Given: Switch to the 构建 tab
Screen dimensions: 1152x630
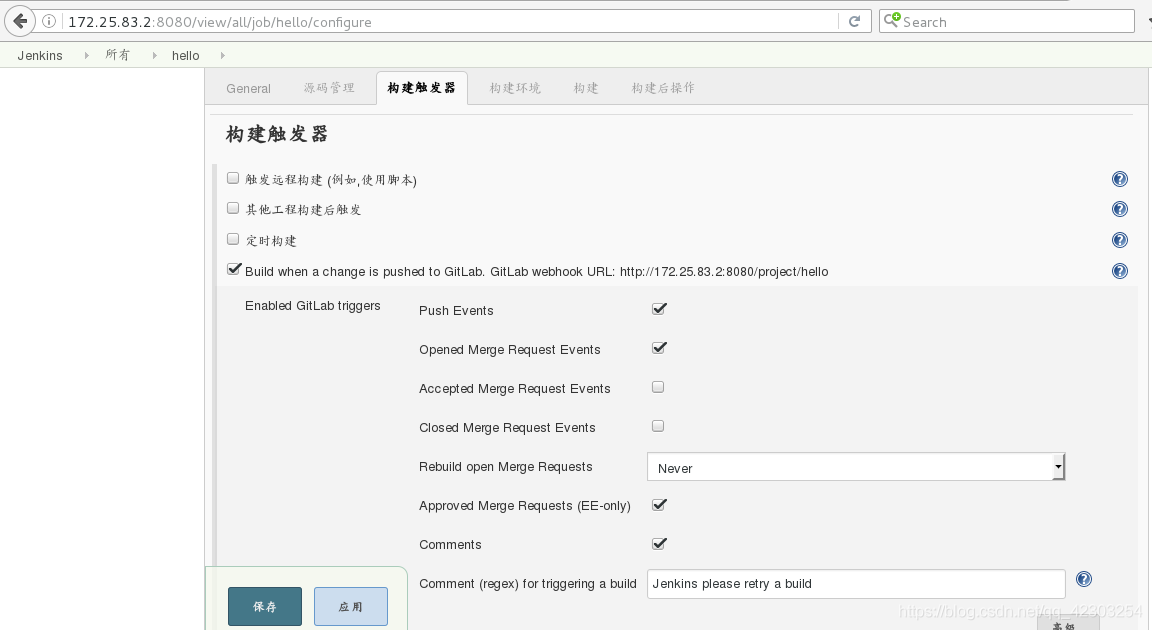Looking at the screenshot, I should click(586, 88).
